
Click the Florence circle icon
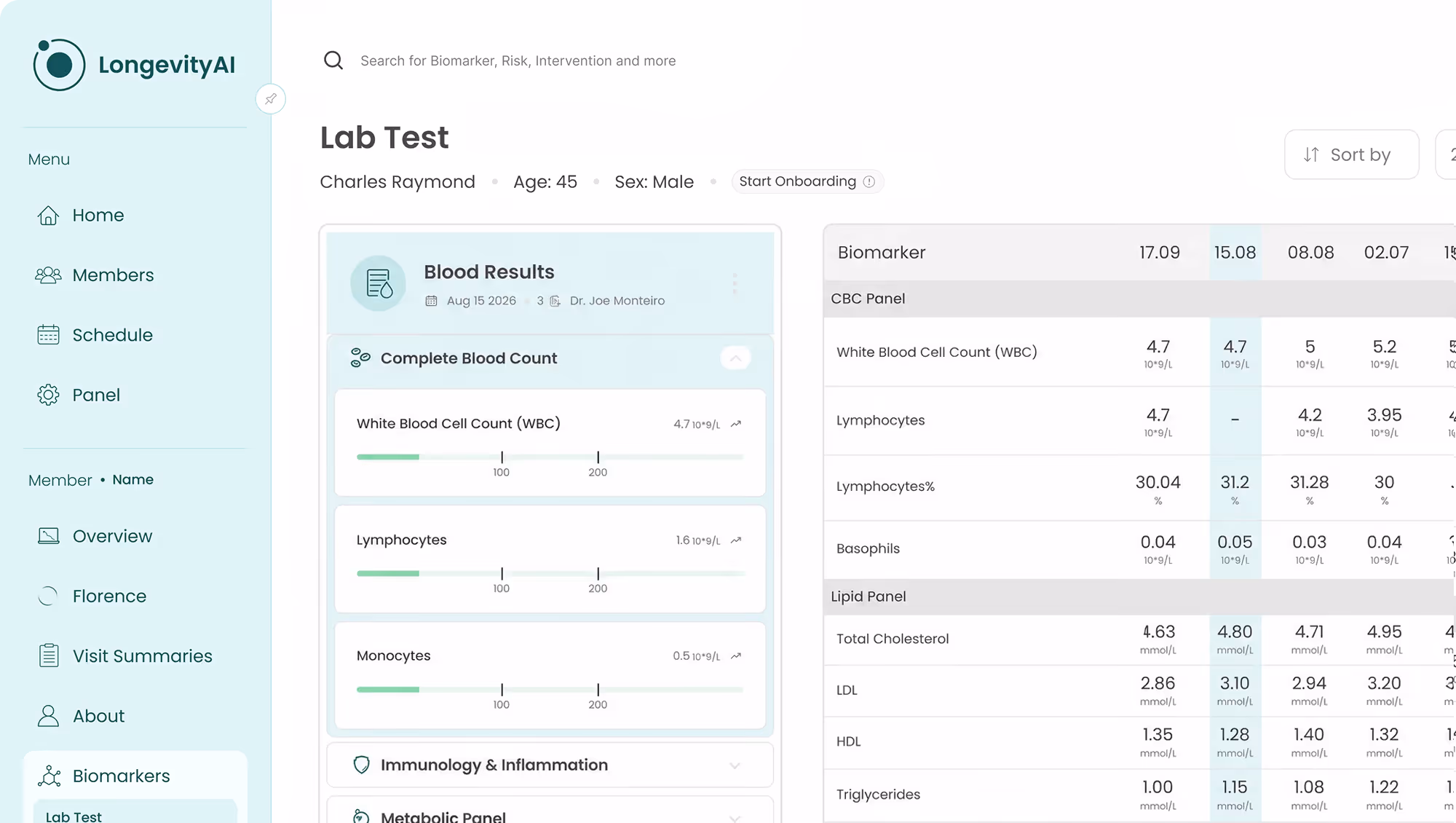(48, 596)
